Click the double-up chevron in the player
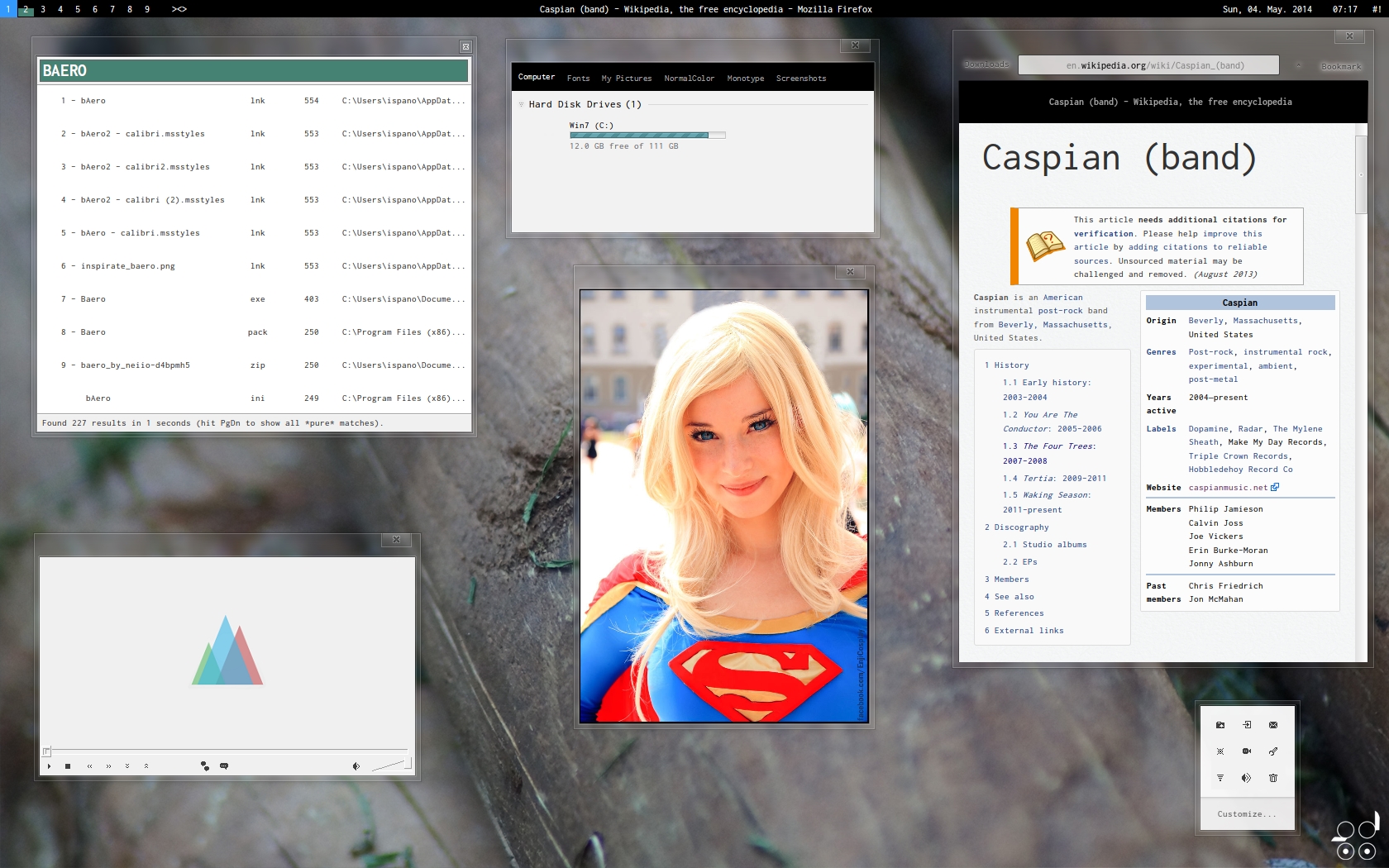Viewport: 1389px width, 868px height. pos(146,766)
